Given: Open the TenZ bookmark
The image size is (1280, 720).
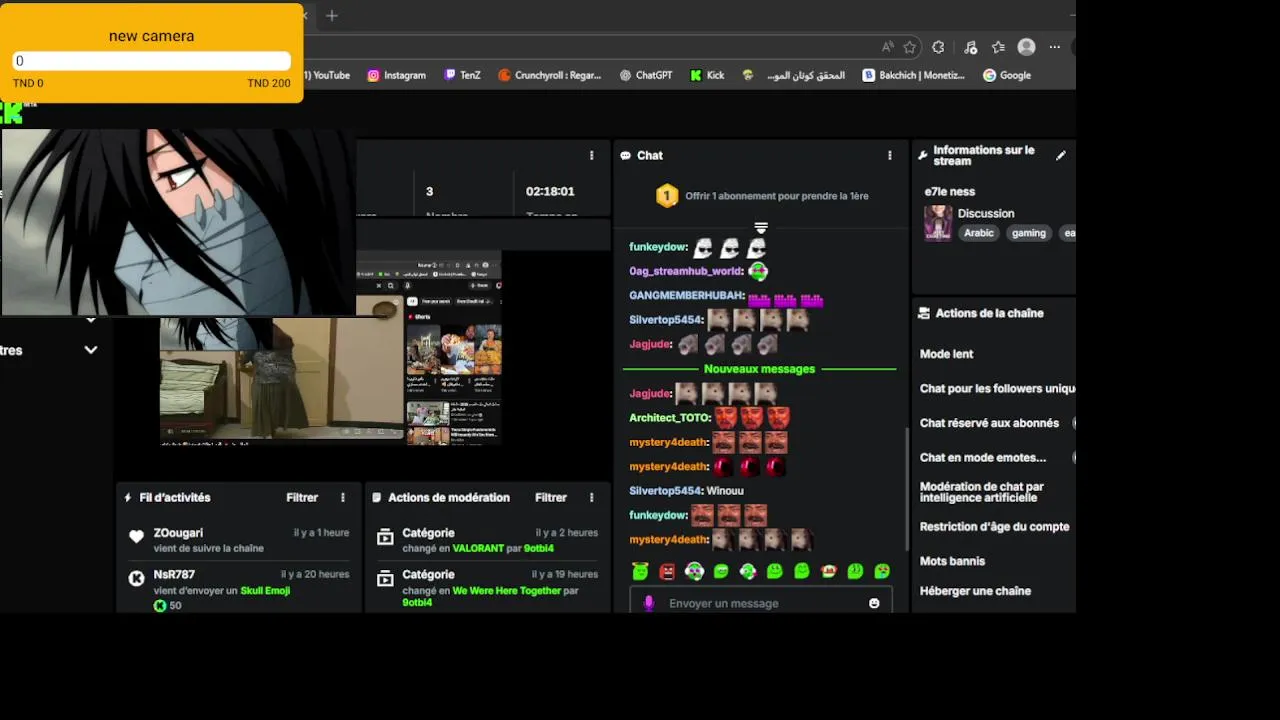Looking at the screenshot, I should pyautogui.click(x=462, y=75).
